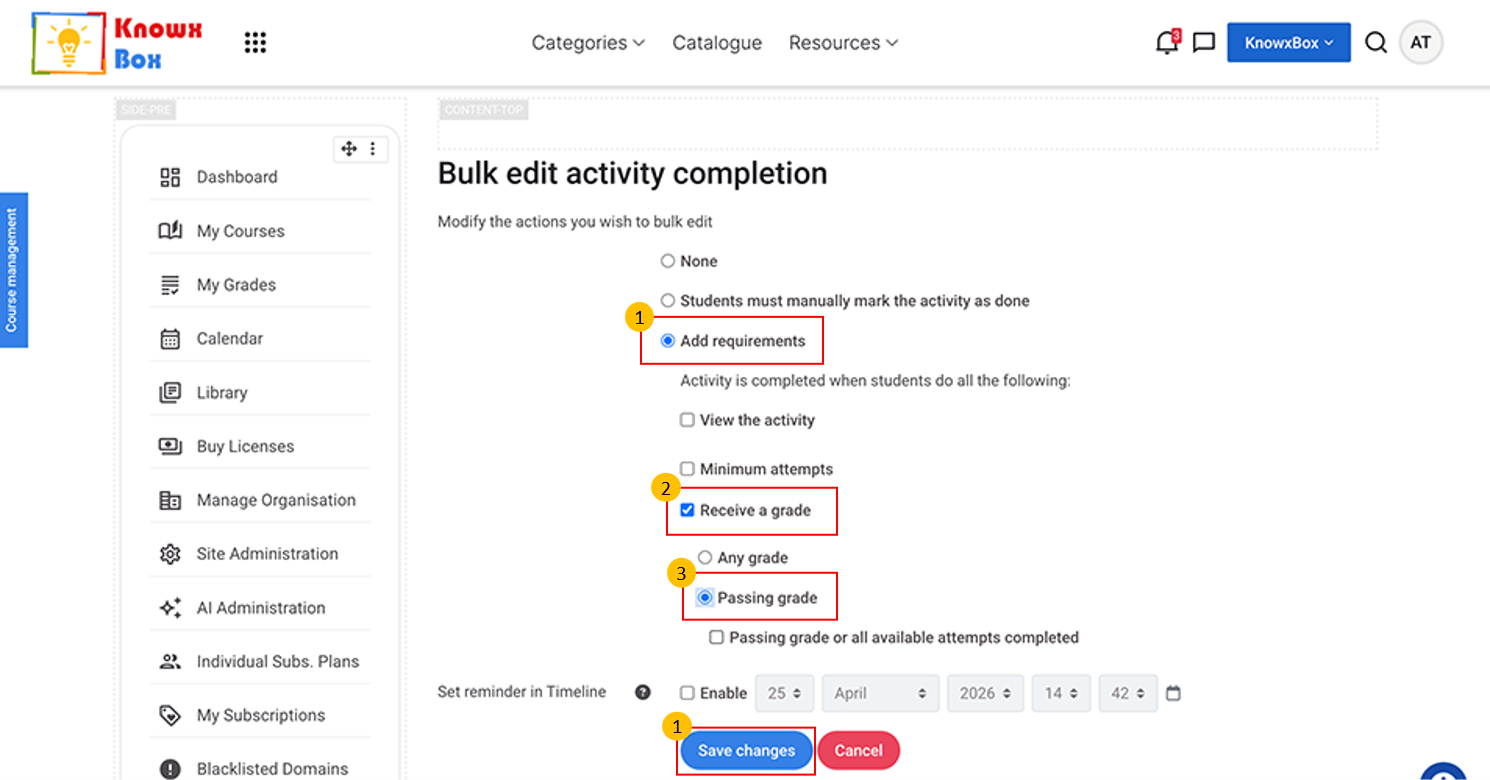Enable the timeline reminder checkbox
1490x780 pixels.
(x=687, y=693)
